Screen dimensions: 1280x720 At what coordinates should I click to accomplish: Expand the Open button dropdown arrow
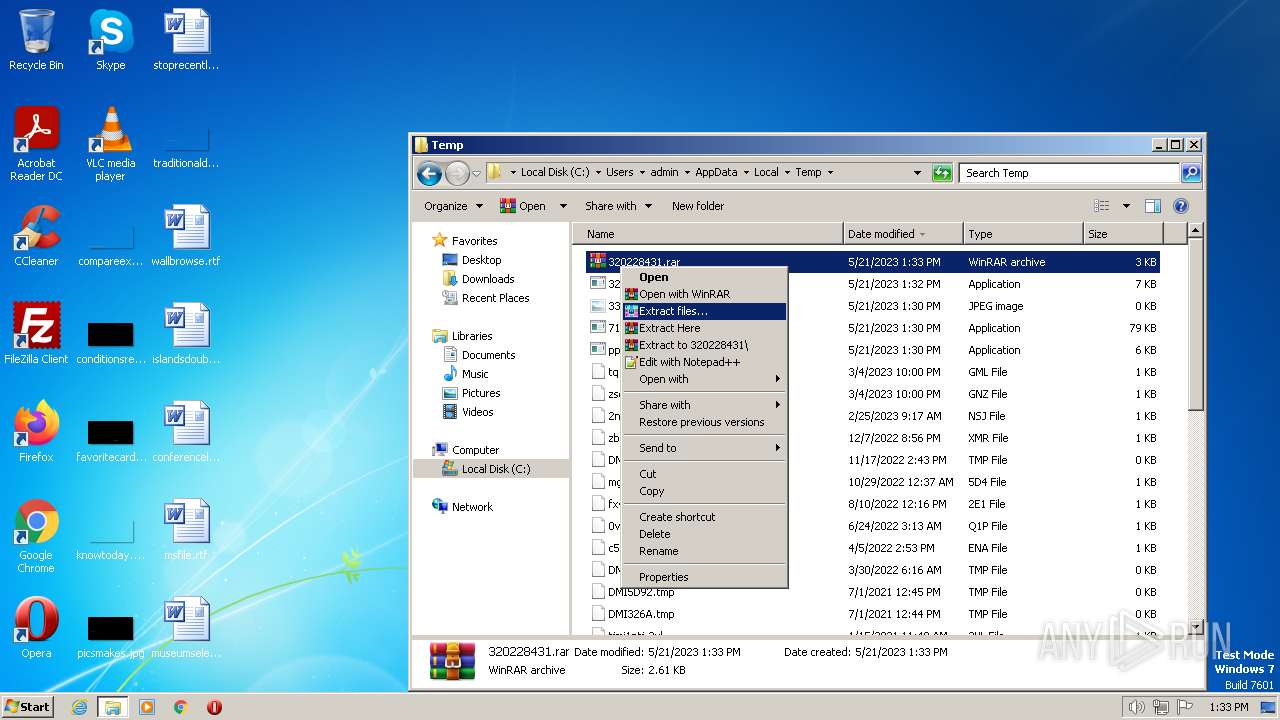point(563,206)
